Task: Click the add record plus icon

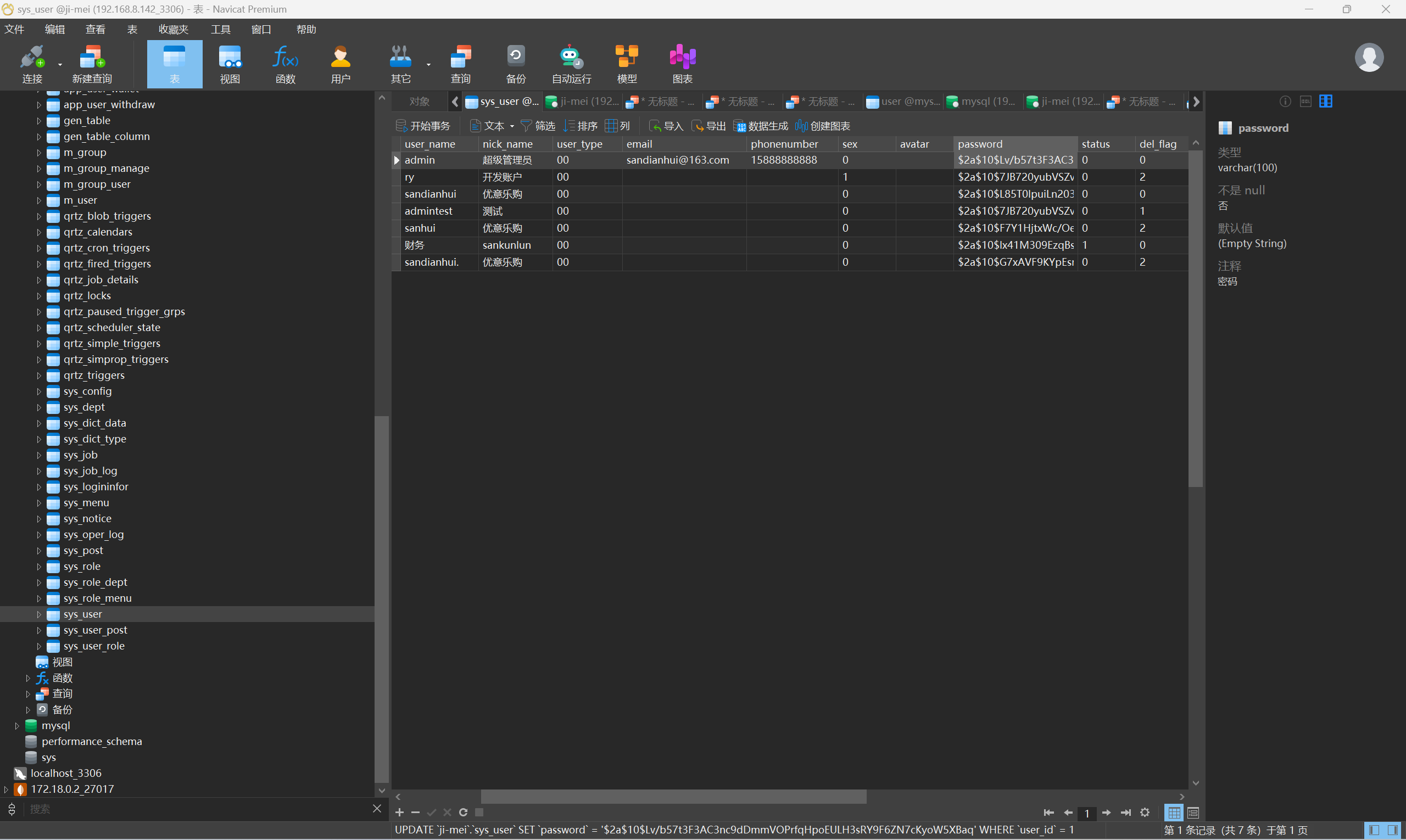Action: tap(399, 812)
